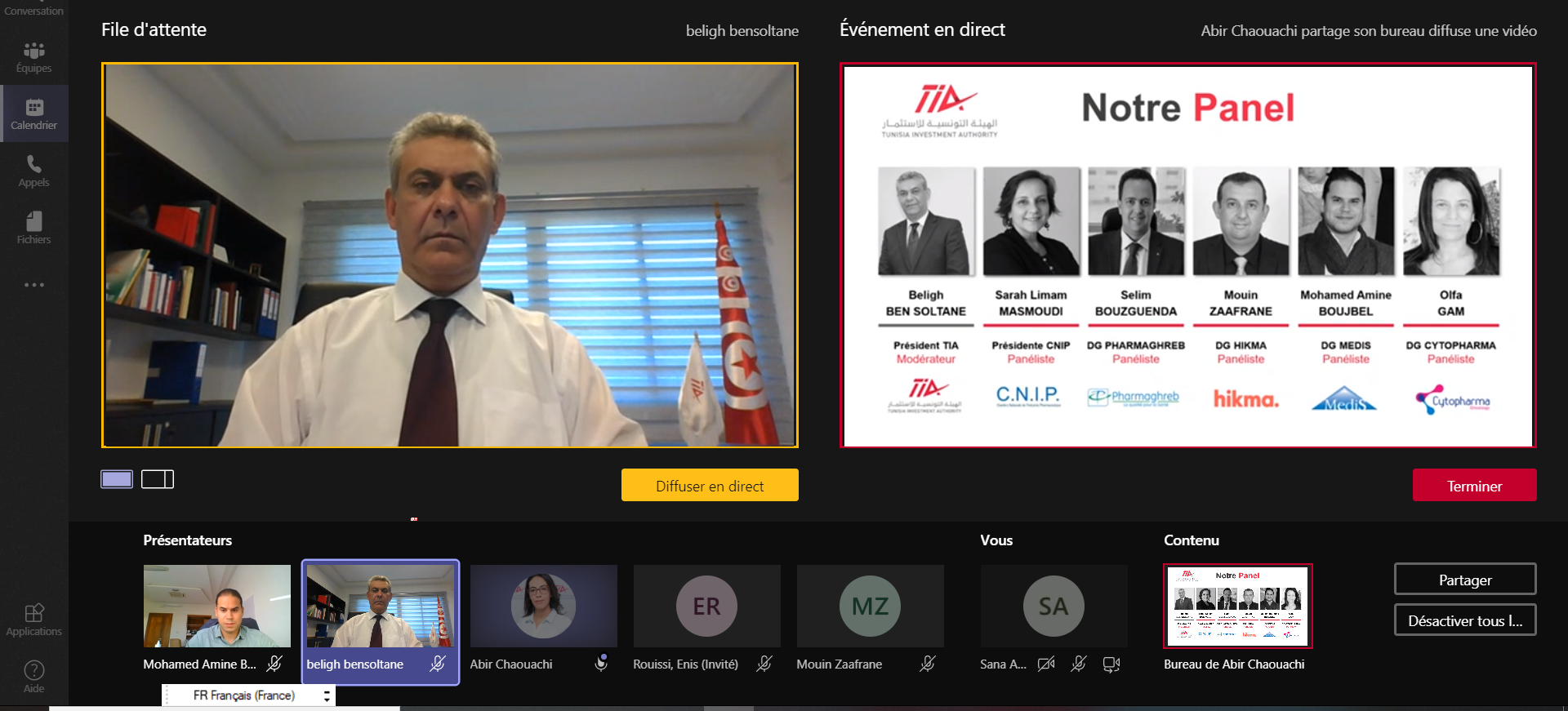Select Mohamed Amine B... presenter video thumbnail
The width and height of the screenshot is (1568, 711).
point(217,606)
